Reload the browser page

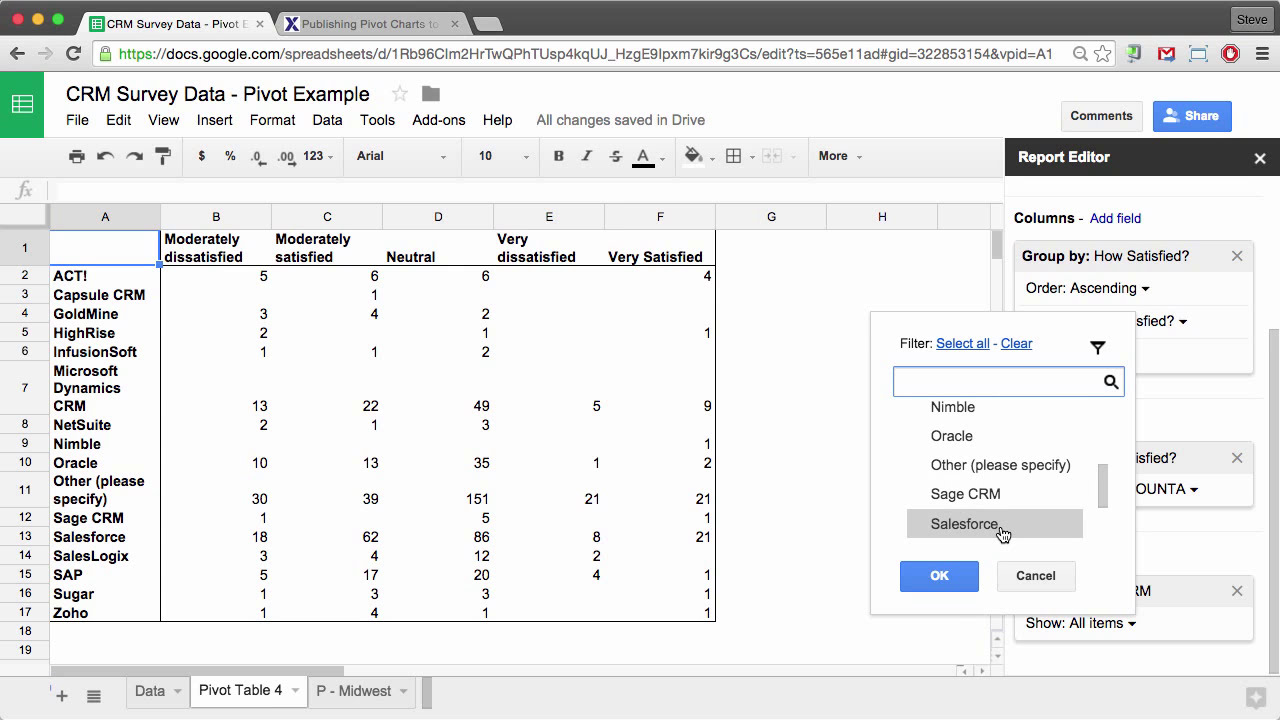[x=73, y=54]
